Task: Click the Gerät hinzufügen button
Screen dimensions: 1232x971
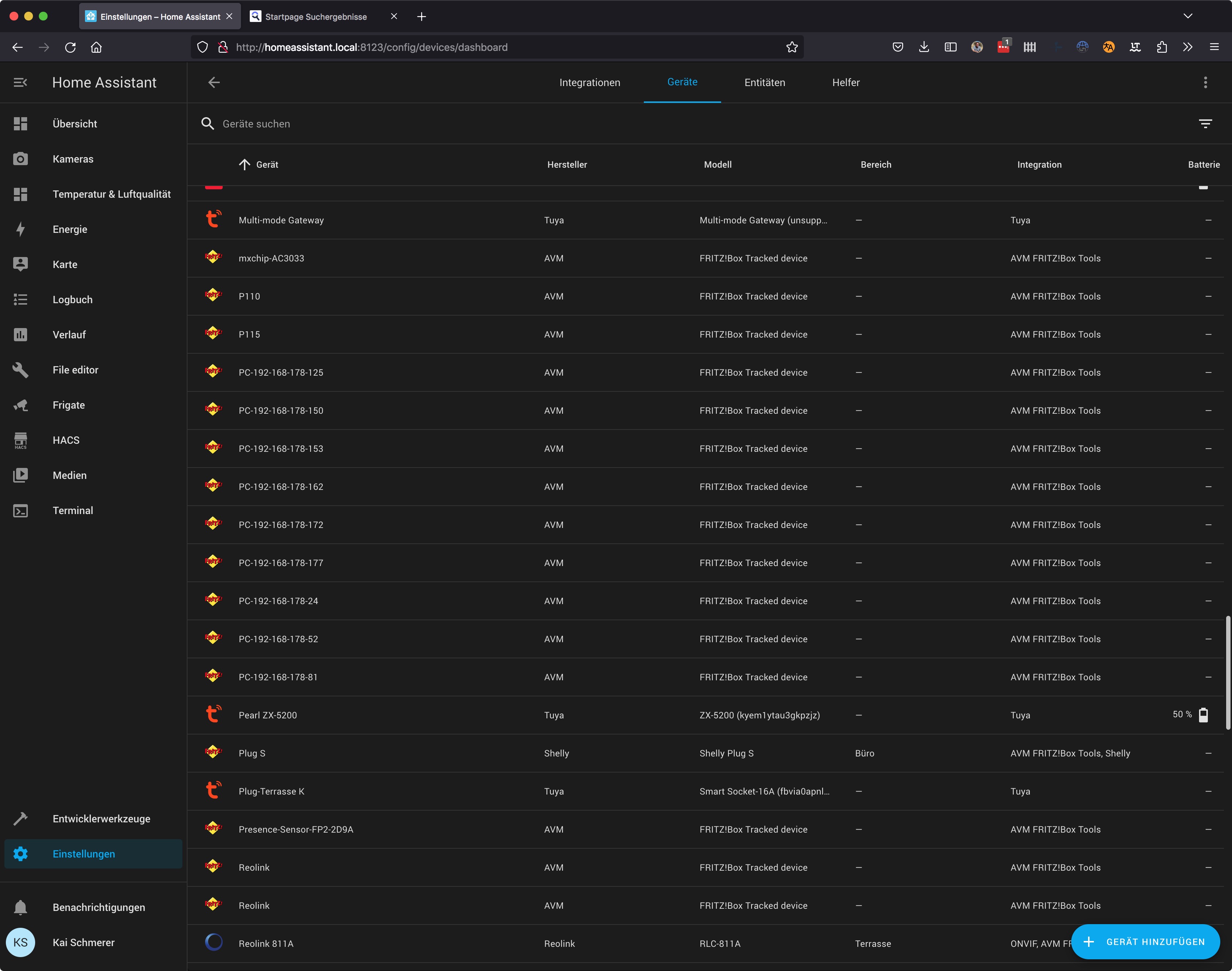Action: pyautogui.click(x=1145, y=941)
